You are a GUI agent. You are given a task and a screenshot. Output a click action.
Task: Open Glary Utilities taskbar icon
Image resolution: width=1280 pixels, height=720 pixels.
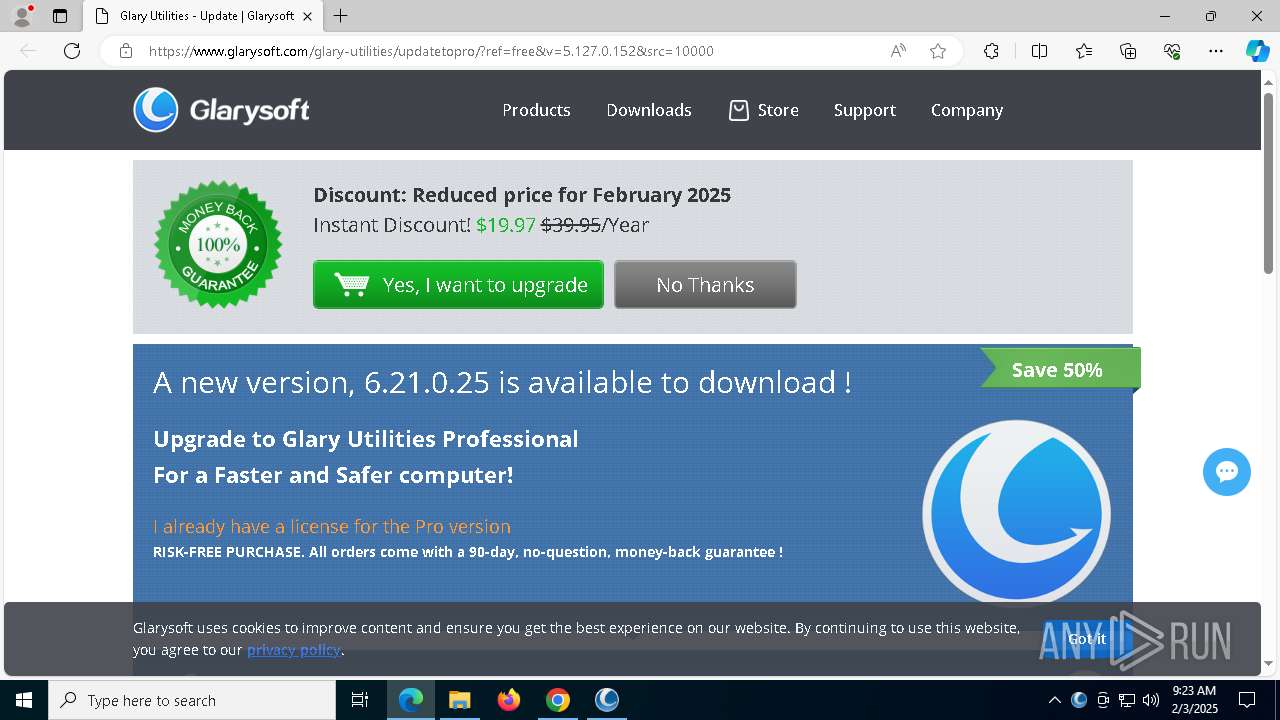(607, 700)
